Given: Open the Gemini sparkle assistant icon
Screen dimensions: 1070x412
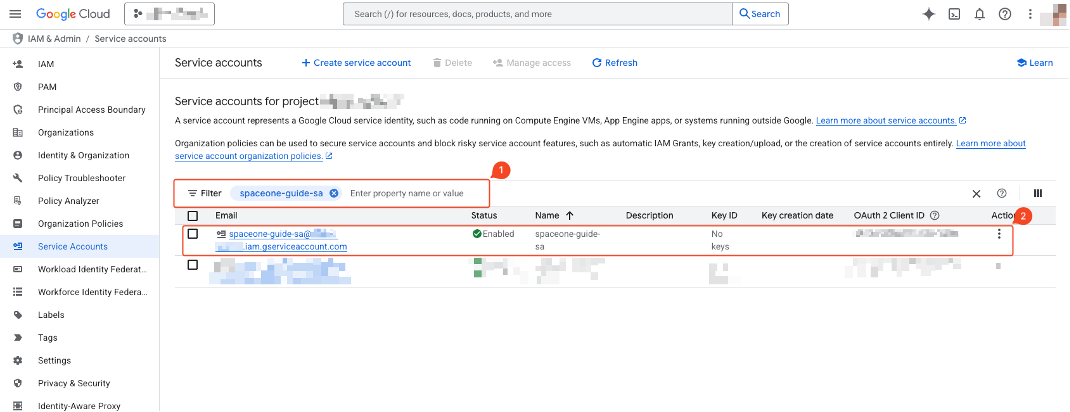Looking at the screenshot, I should tap(928, 14).
